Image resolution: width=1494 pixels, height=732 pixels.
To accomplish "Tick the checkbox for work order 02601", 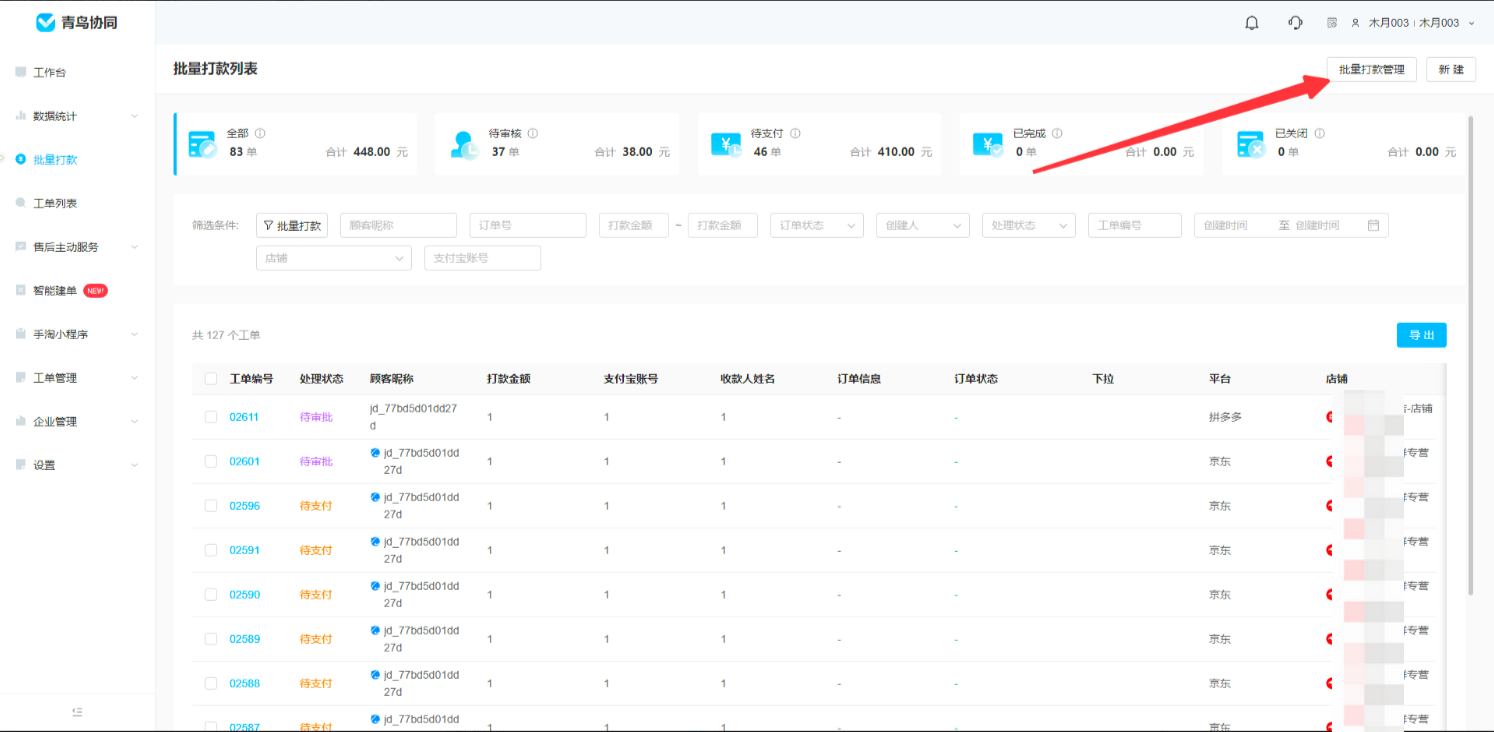I will click(211, 461).
